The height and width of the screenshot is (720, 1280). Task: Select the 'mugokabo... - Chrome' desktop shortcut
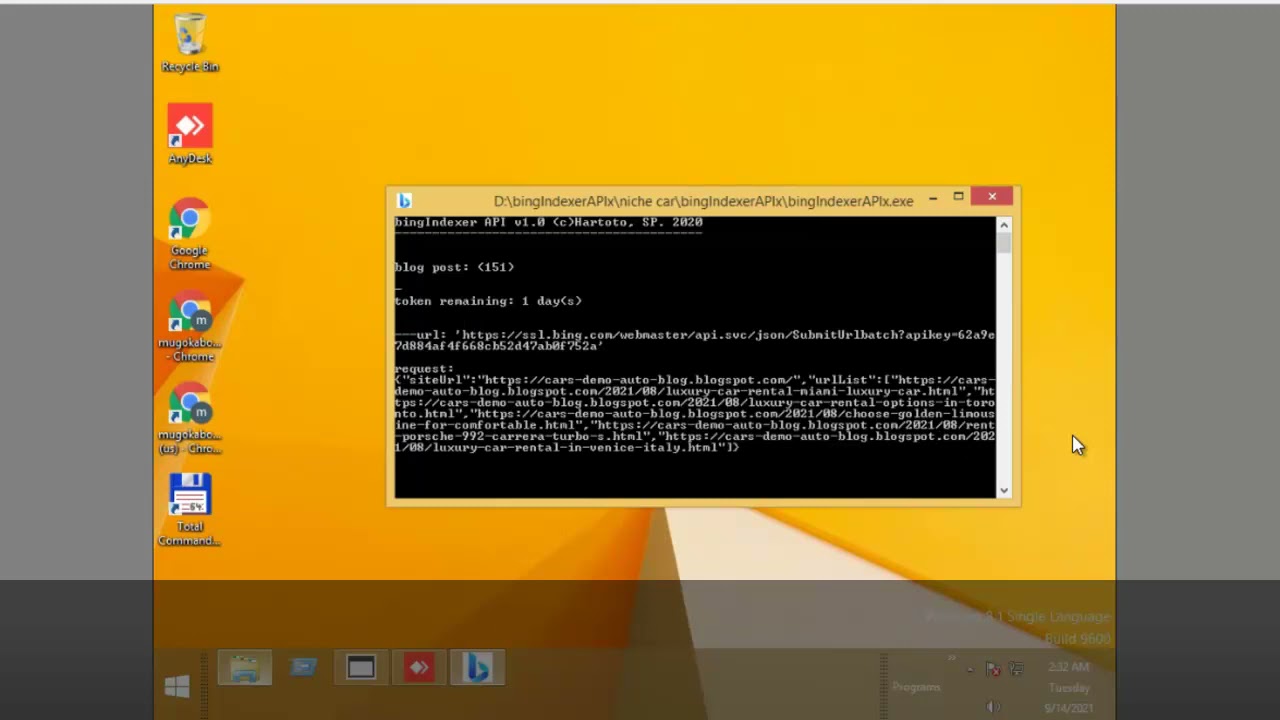pyautogui.click(x=190, y=326)
